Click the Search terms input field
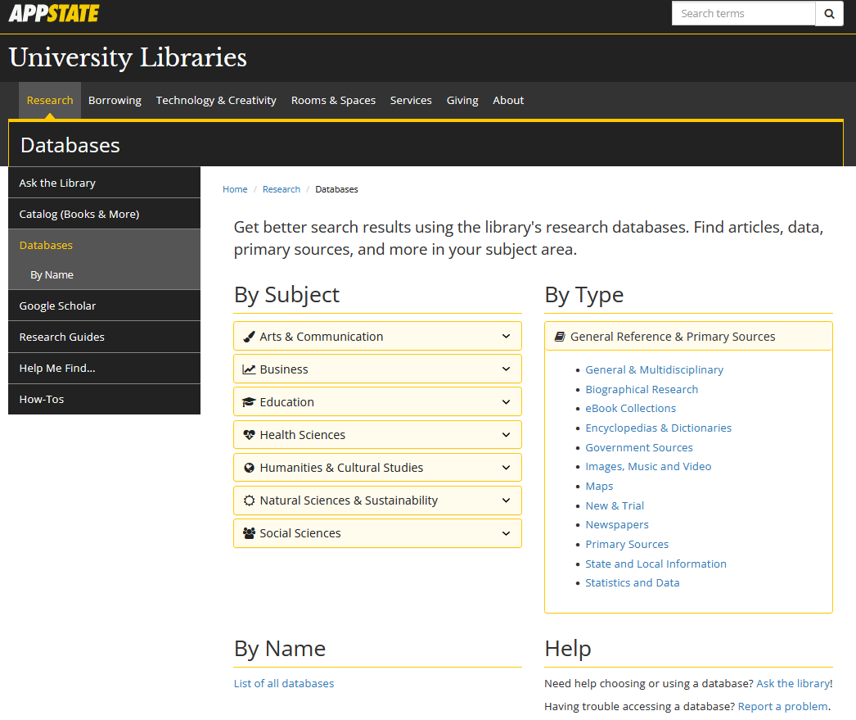 coord(743,14)
